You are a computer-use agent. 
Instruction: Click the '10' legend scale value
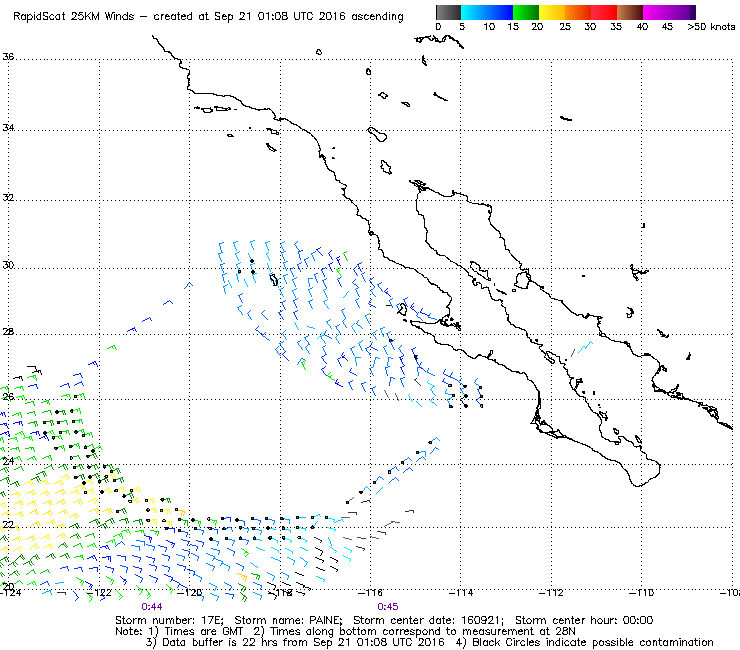point(489,27)
